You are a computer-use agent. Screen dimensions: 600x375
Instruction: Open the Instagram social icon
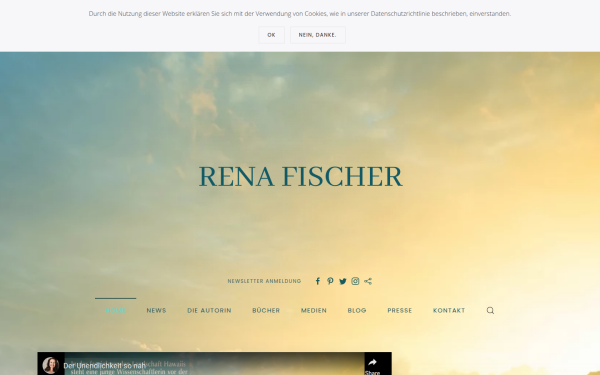(x=355, y=281)
